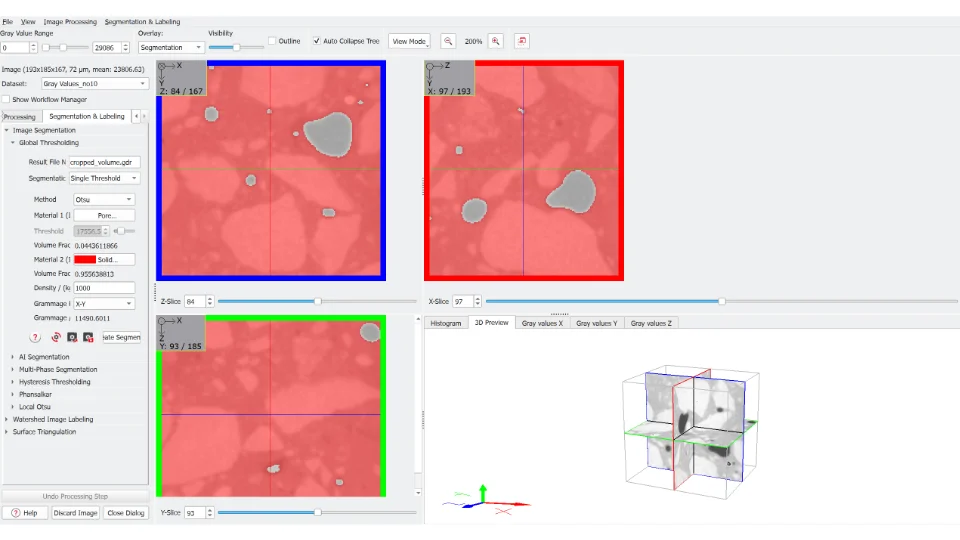Open the Image Processing menu
The height and width of the screenshot is (540, 960).
pyautogui.click(x=70, y=21)
